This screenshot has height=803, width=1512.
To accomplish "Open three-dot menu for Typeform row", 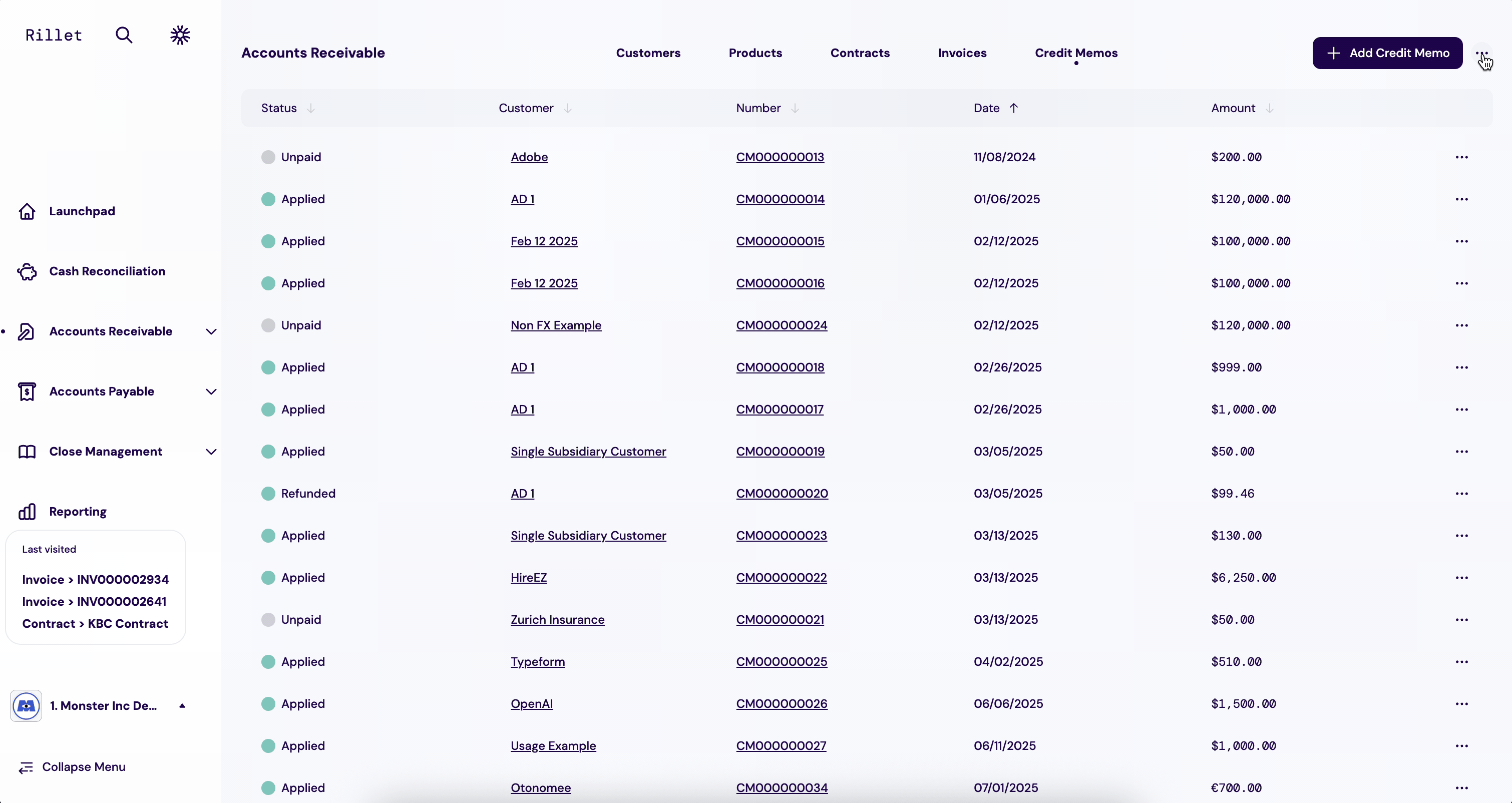I will 1461,662.
